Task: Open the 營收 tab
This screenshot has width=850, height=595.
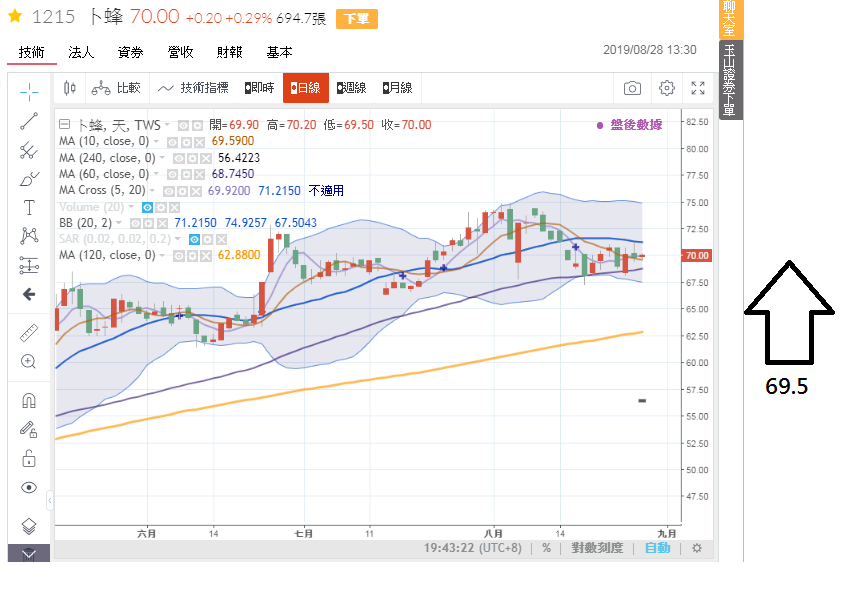Action: (x=181, y=53)
